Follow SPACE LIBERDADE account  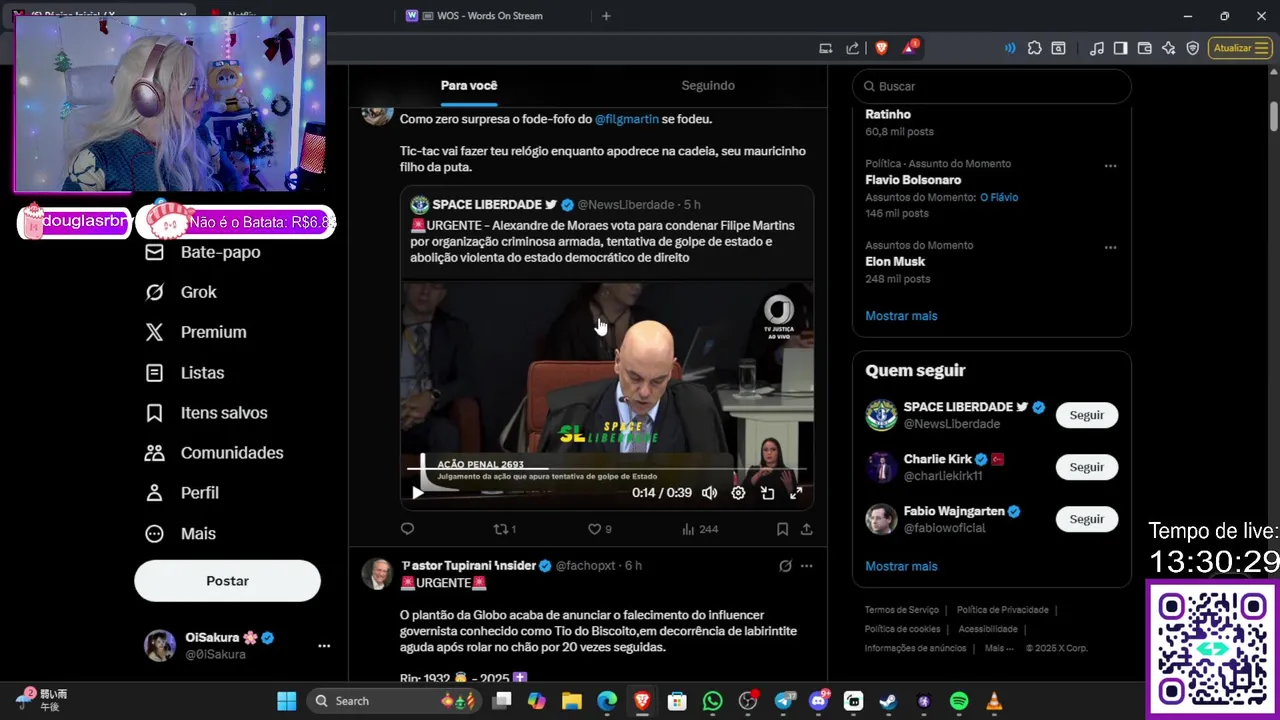point(1087,415)
